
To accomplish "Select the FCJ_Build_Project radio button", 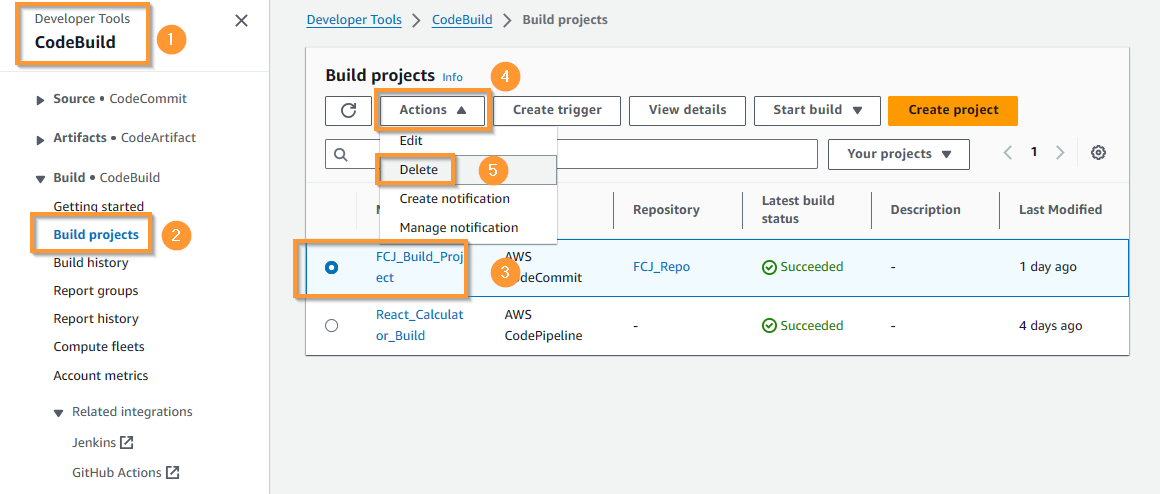I will pos(331,268).
